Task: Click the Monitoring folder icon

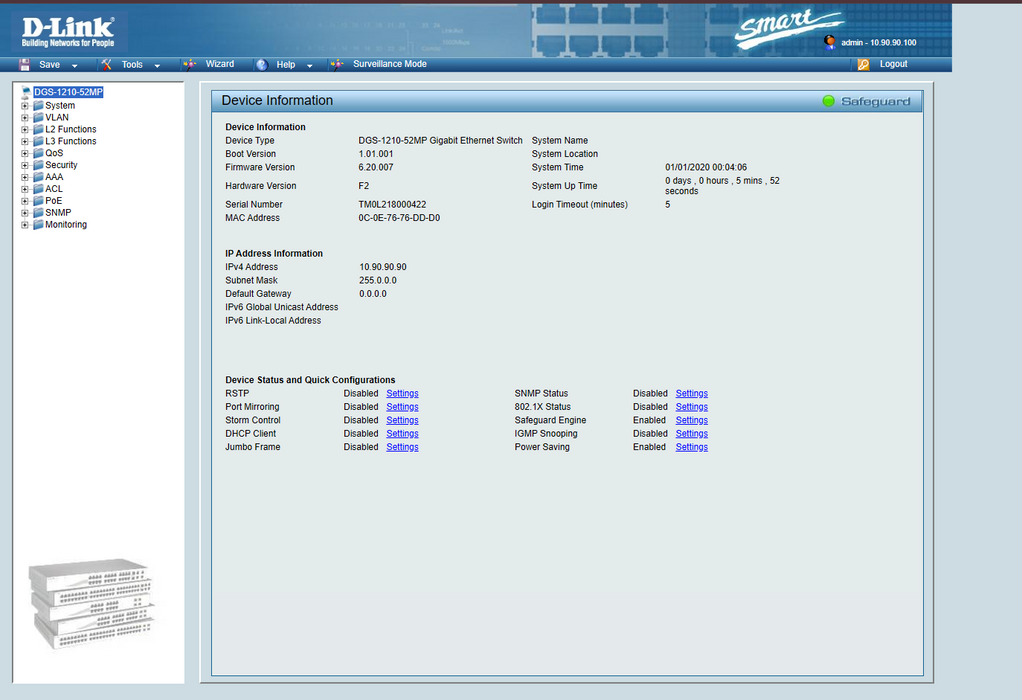Action: point(38,224)
